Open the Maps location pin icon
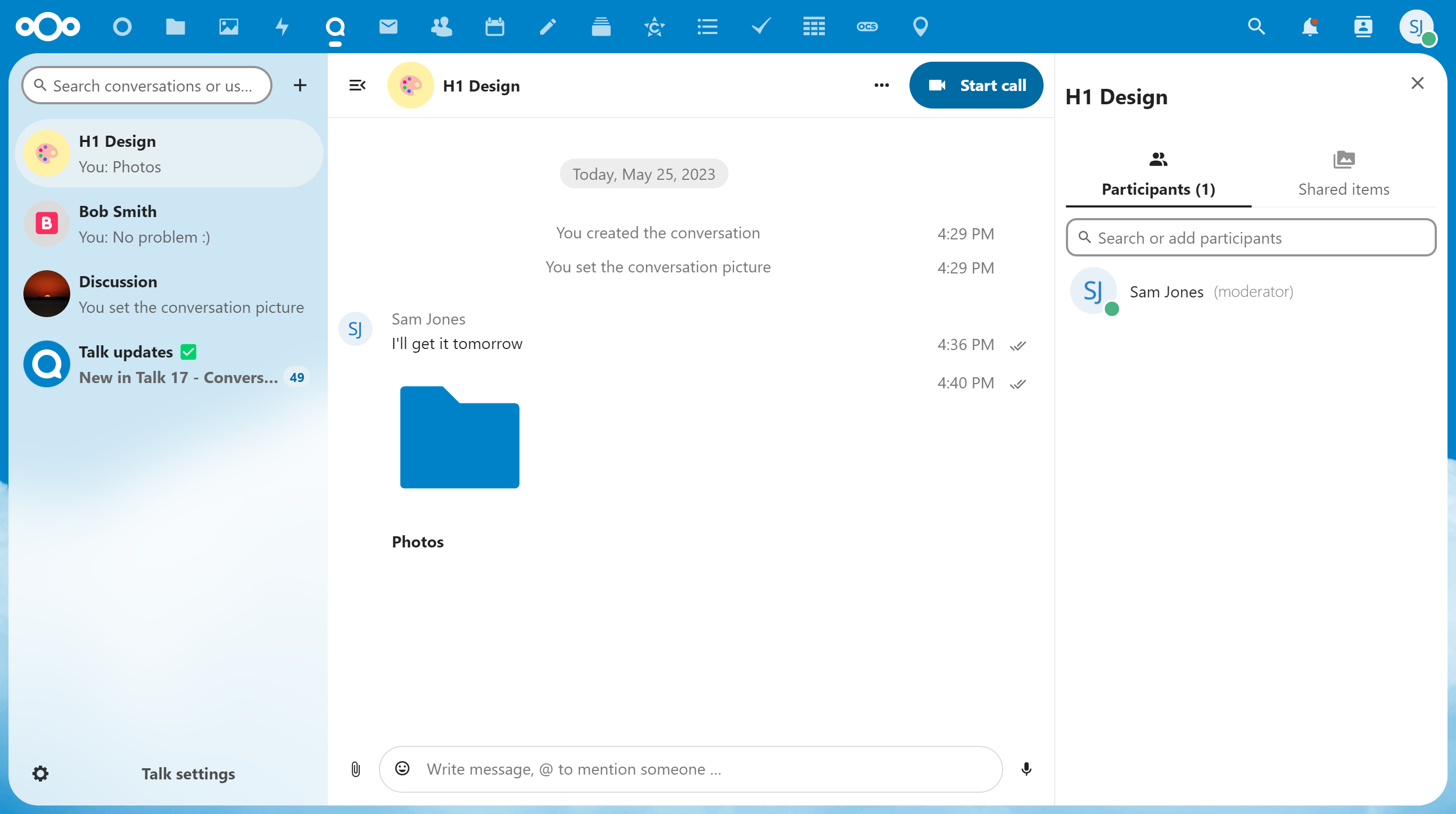This screenshot has width=1456, height=814. pos(920,27)
